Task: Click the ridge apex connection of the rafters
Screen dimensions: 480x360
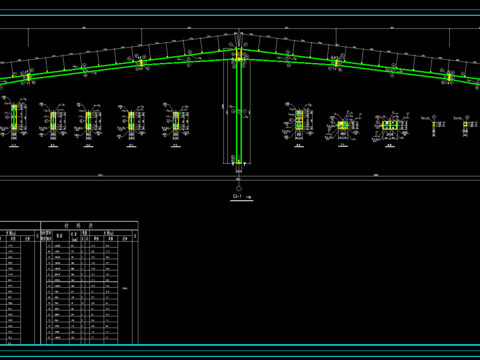Action: (x=239, y=54)
